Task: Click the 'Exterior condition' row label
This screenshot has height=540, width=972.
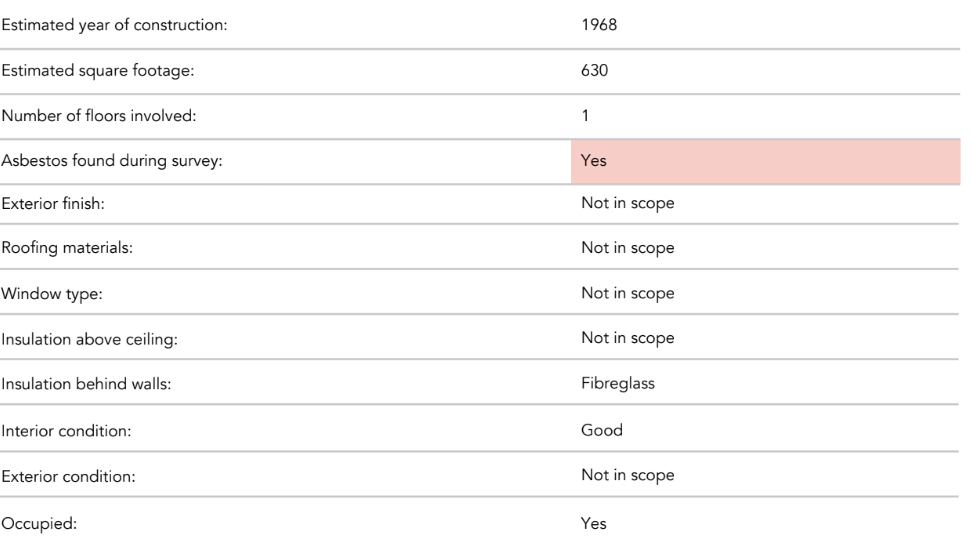Action: click(x=68, y=476)
